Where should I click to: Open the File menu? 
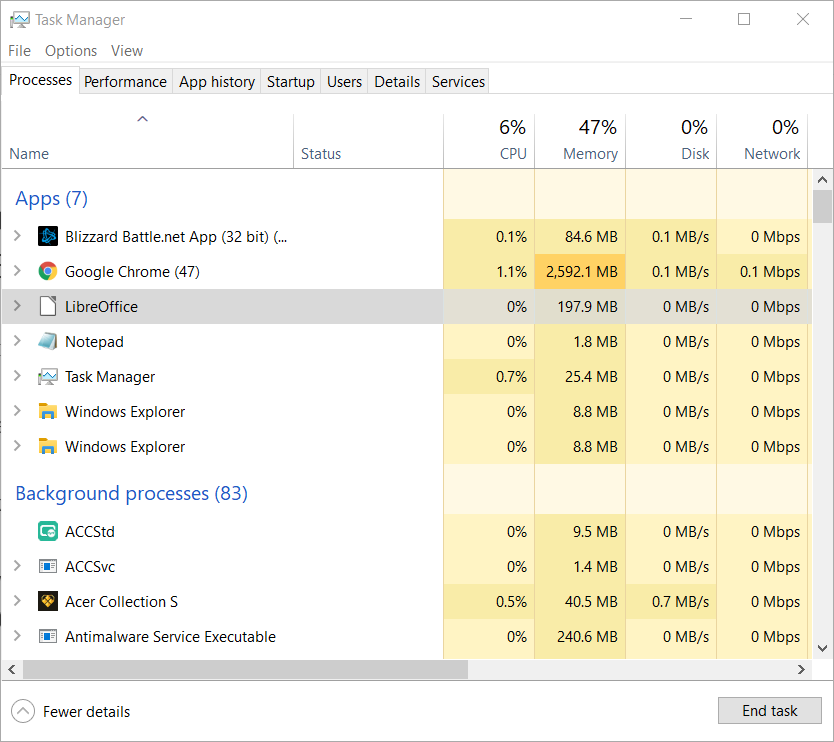(x=20, y=51)
